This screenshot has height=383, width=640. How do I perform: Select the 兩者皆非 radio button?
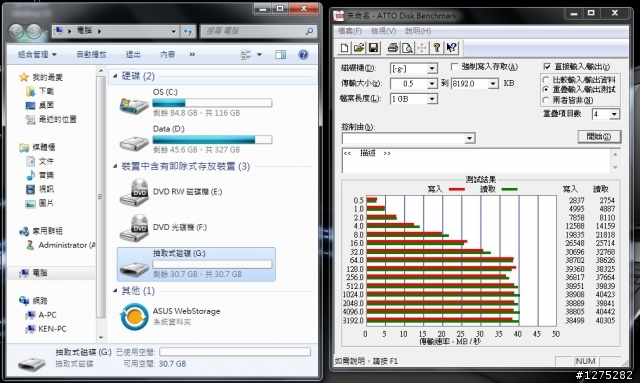point(546,100)
